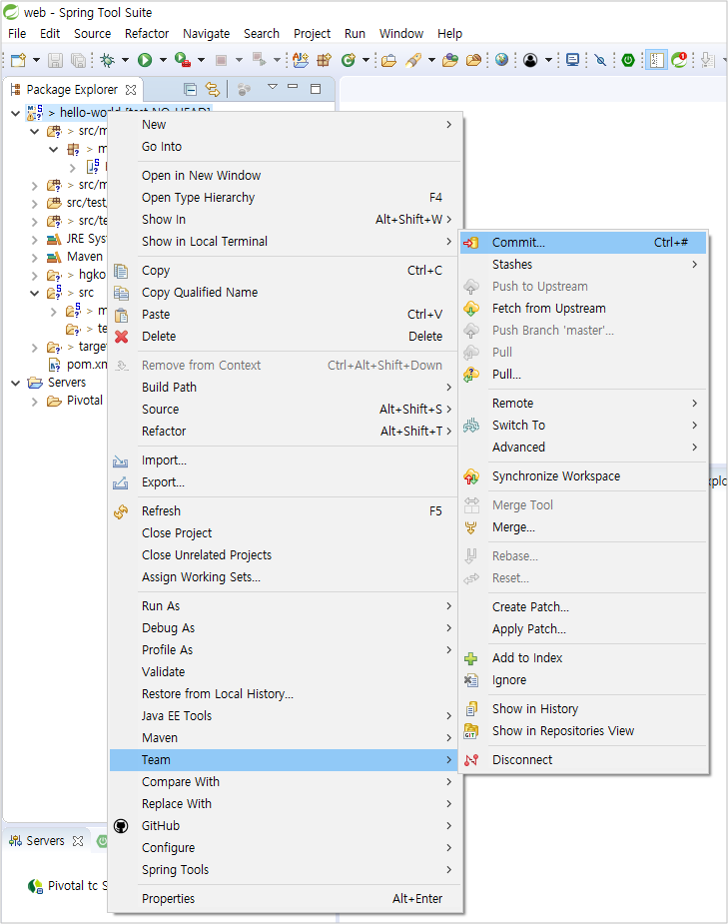Expand the JRE System Library node

point(34,240)
